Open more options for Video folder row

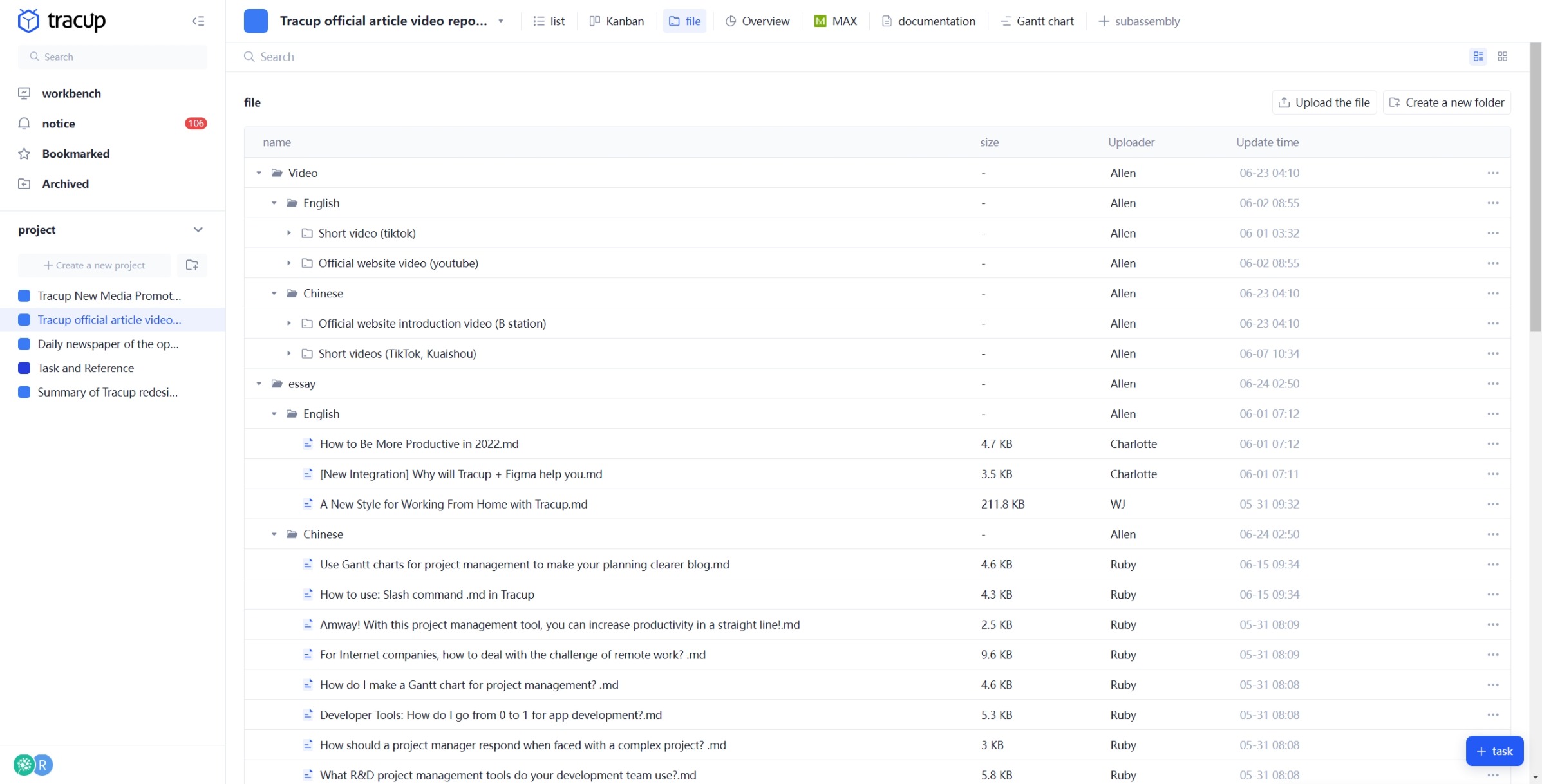[1492, 173]
